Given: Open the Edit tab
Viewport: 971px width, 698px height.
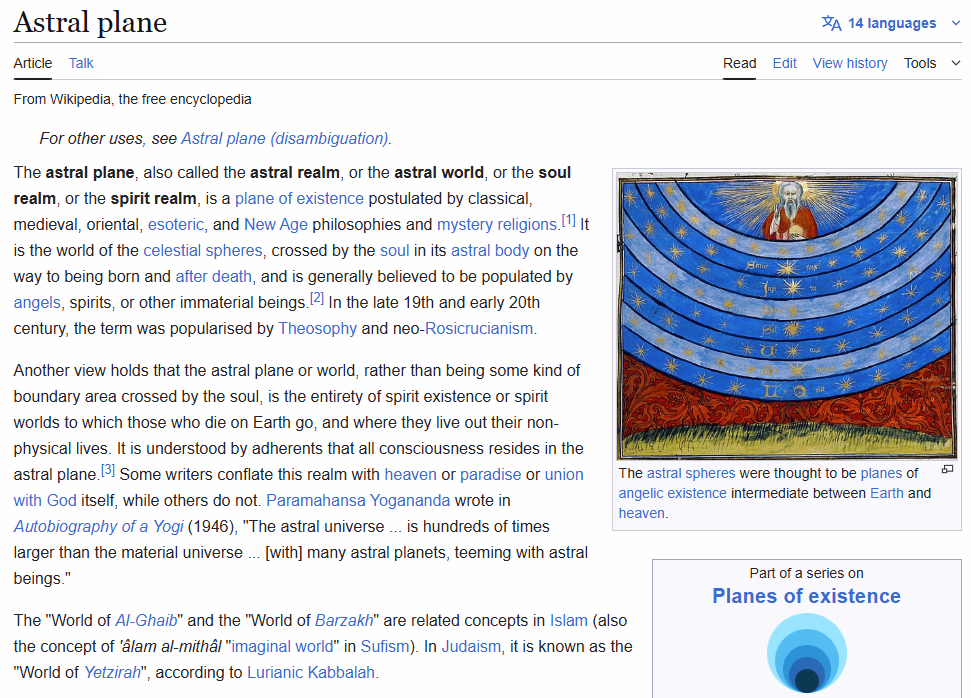Looking at the screenshot, I should (784, 63).
